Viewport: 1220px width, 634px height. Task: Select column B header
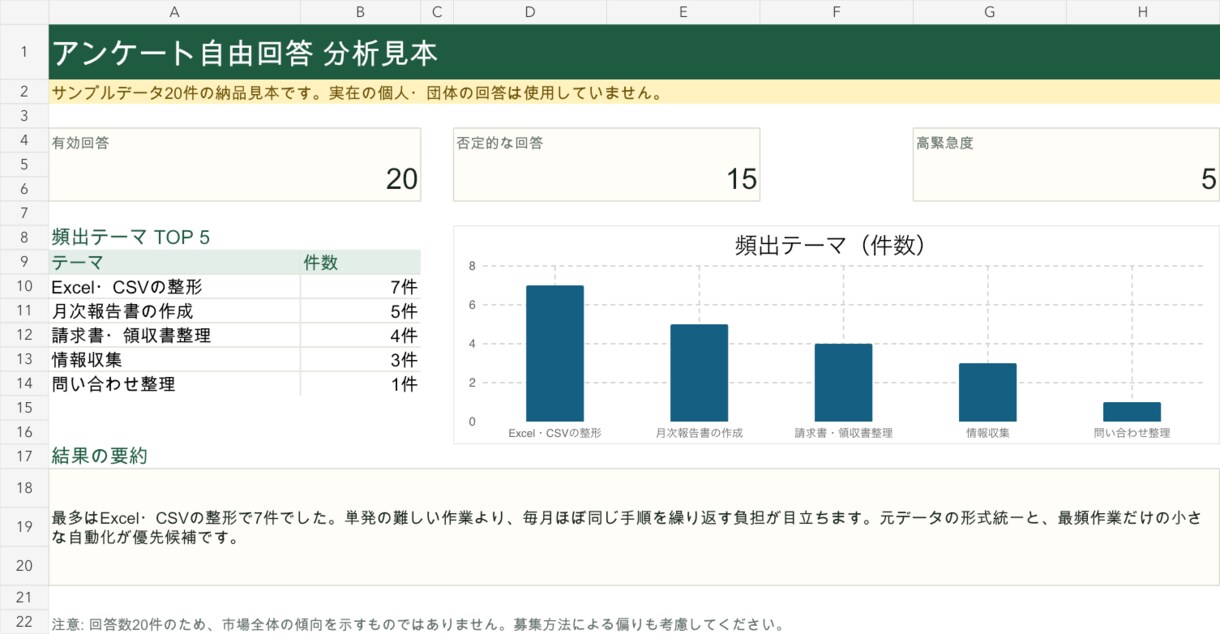click(x=360, y=12)
